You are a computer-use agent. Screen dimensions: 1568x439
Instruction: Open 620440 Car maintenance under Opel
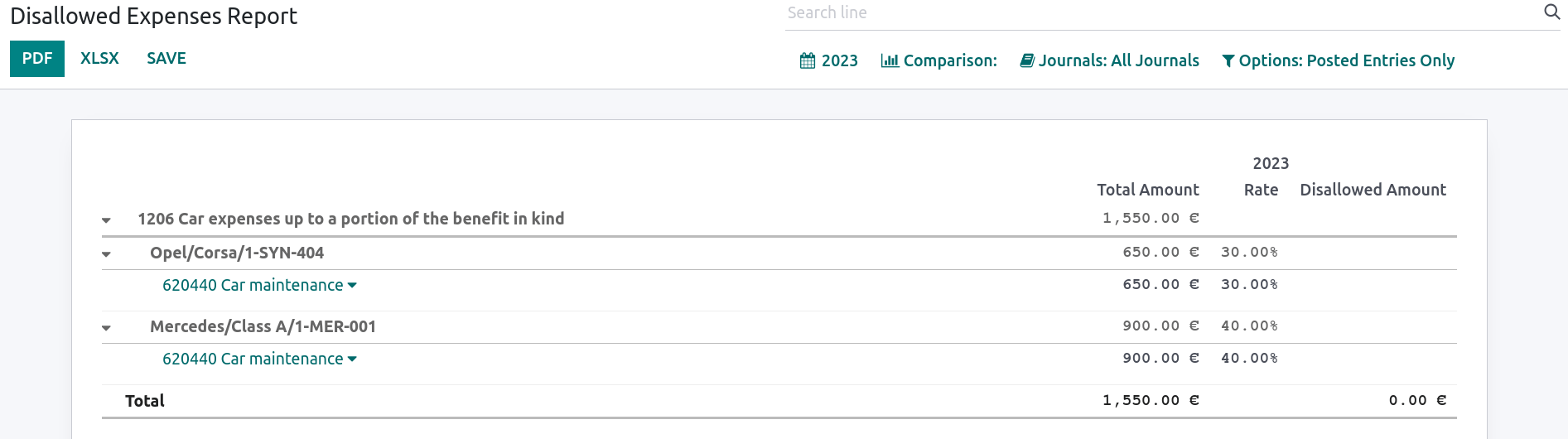click(253, 285)
